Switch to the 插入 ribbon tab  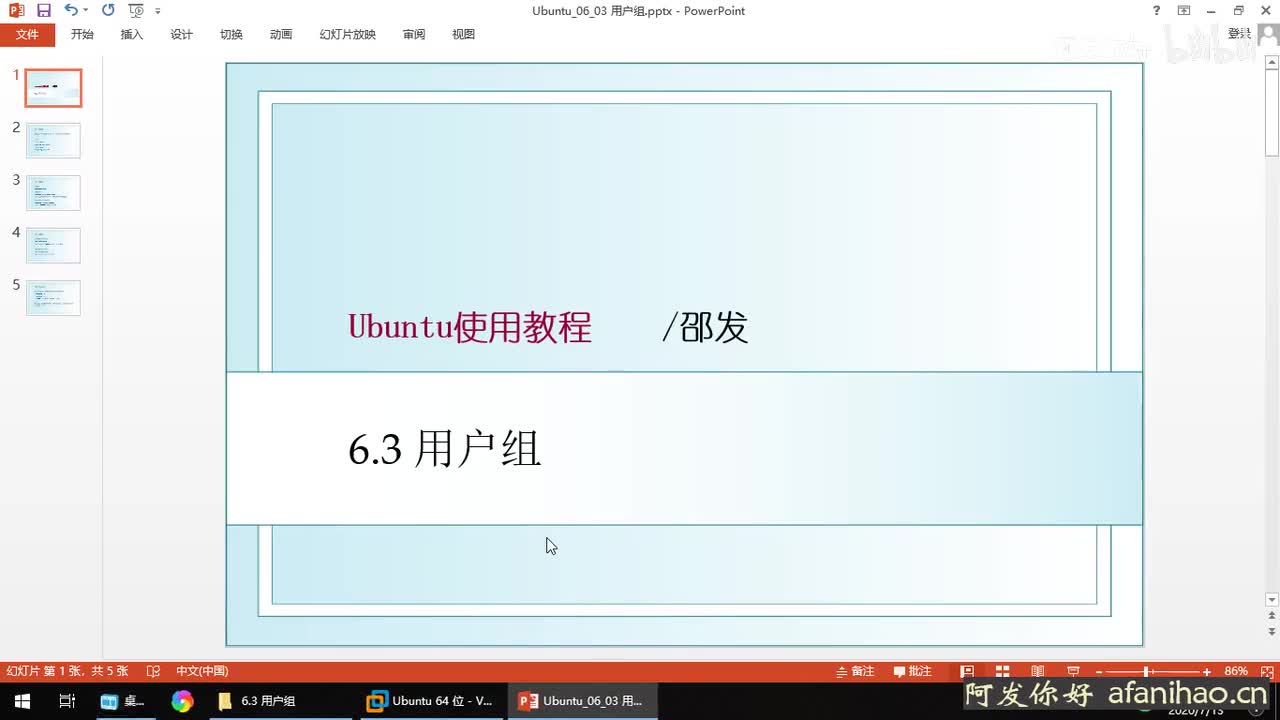132,34
